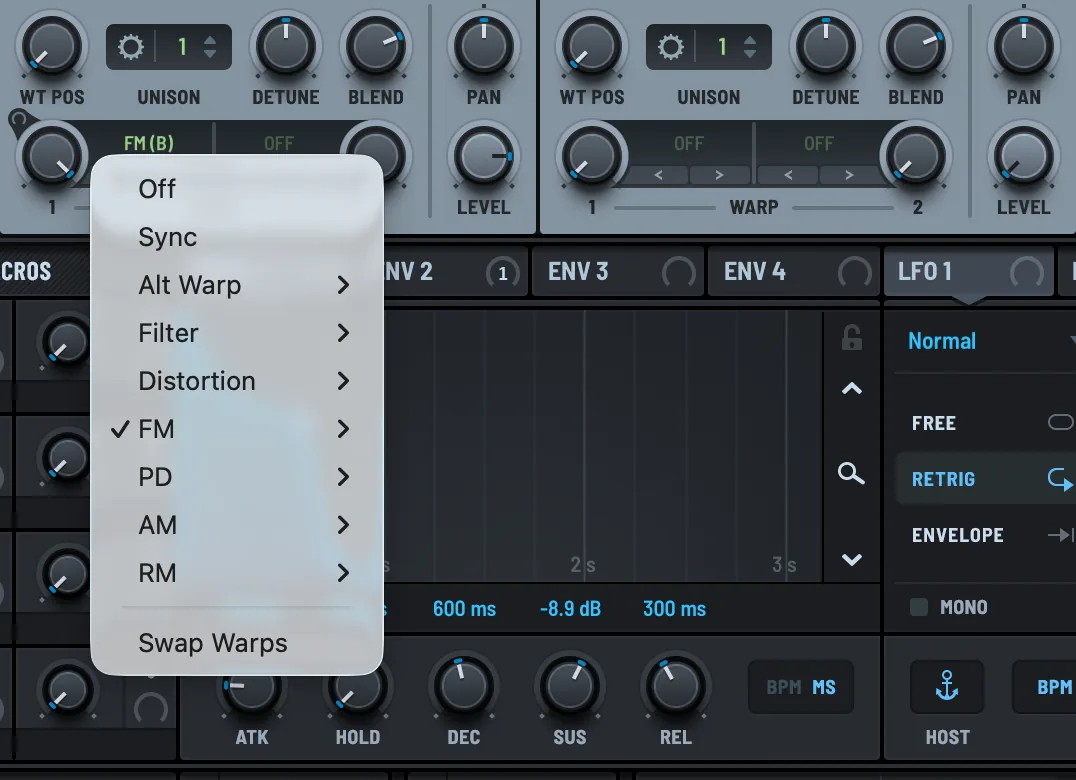Toggle LFO BPM sync button
This screenshot has width=1076, height=780.
pyautogui.click(x=1045, y=686)
